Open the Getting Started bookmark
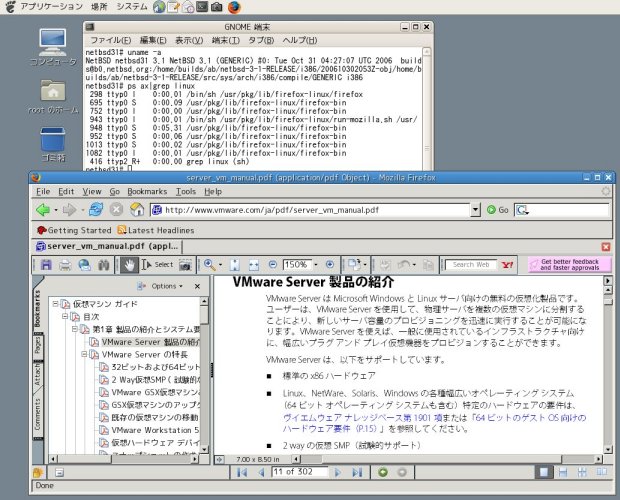620x500 pixels. [x=74, y=230]
